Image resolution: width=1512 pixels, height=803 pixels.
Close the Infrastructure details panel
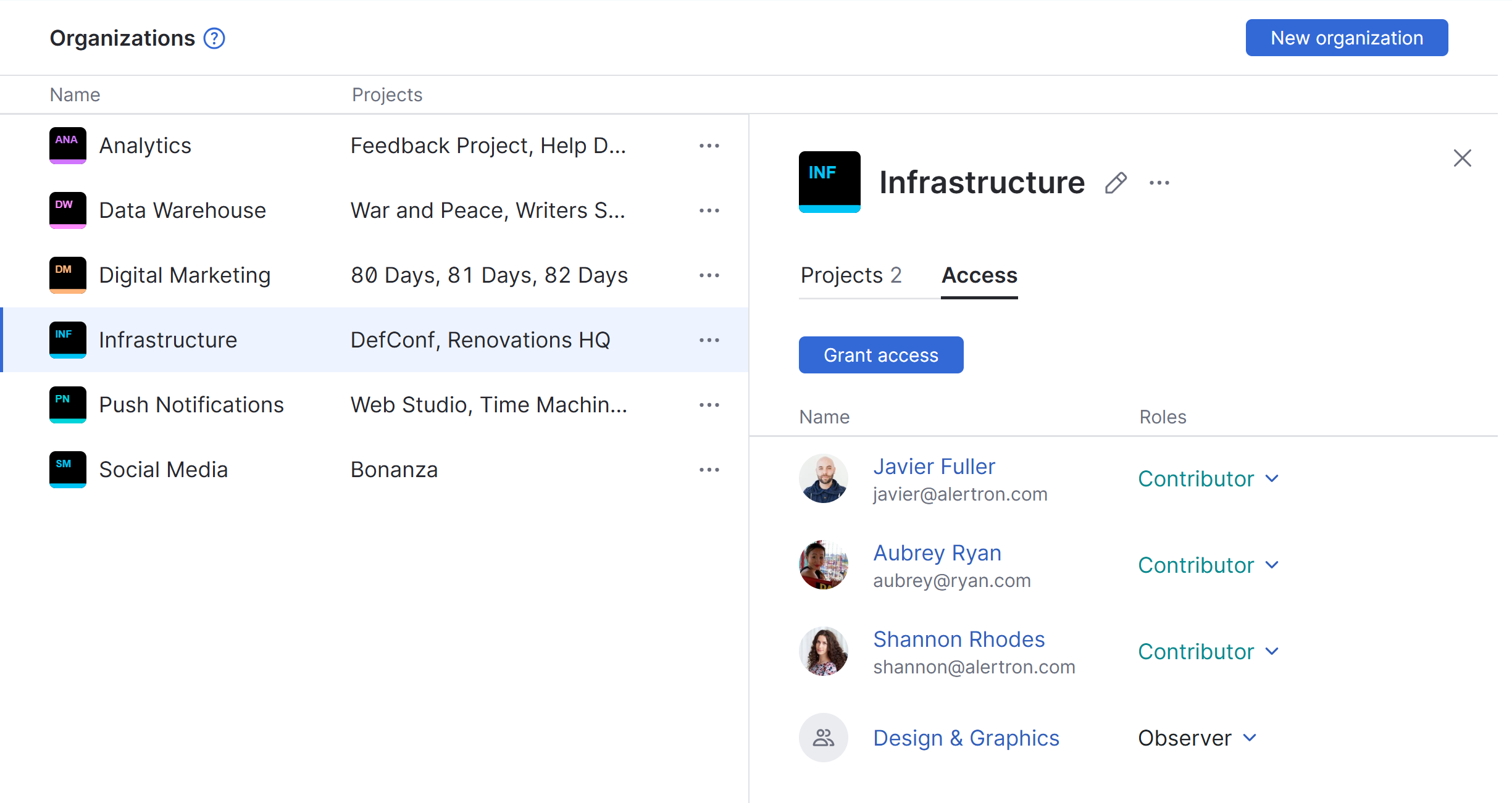pyautogui.click(x=1462, y=158)
